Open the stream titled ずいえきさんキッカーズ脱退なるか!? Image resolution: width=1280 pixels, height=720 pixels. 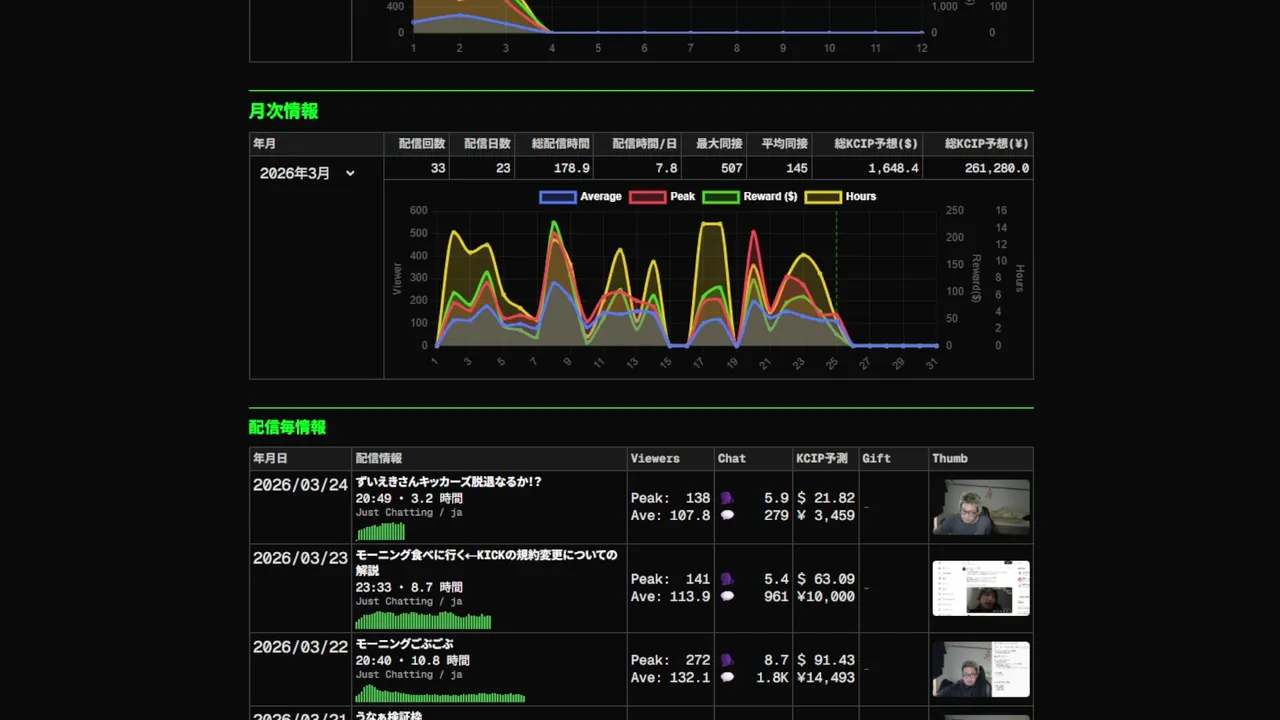449,482
